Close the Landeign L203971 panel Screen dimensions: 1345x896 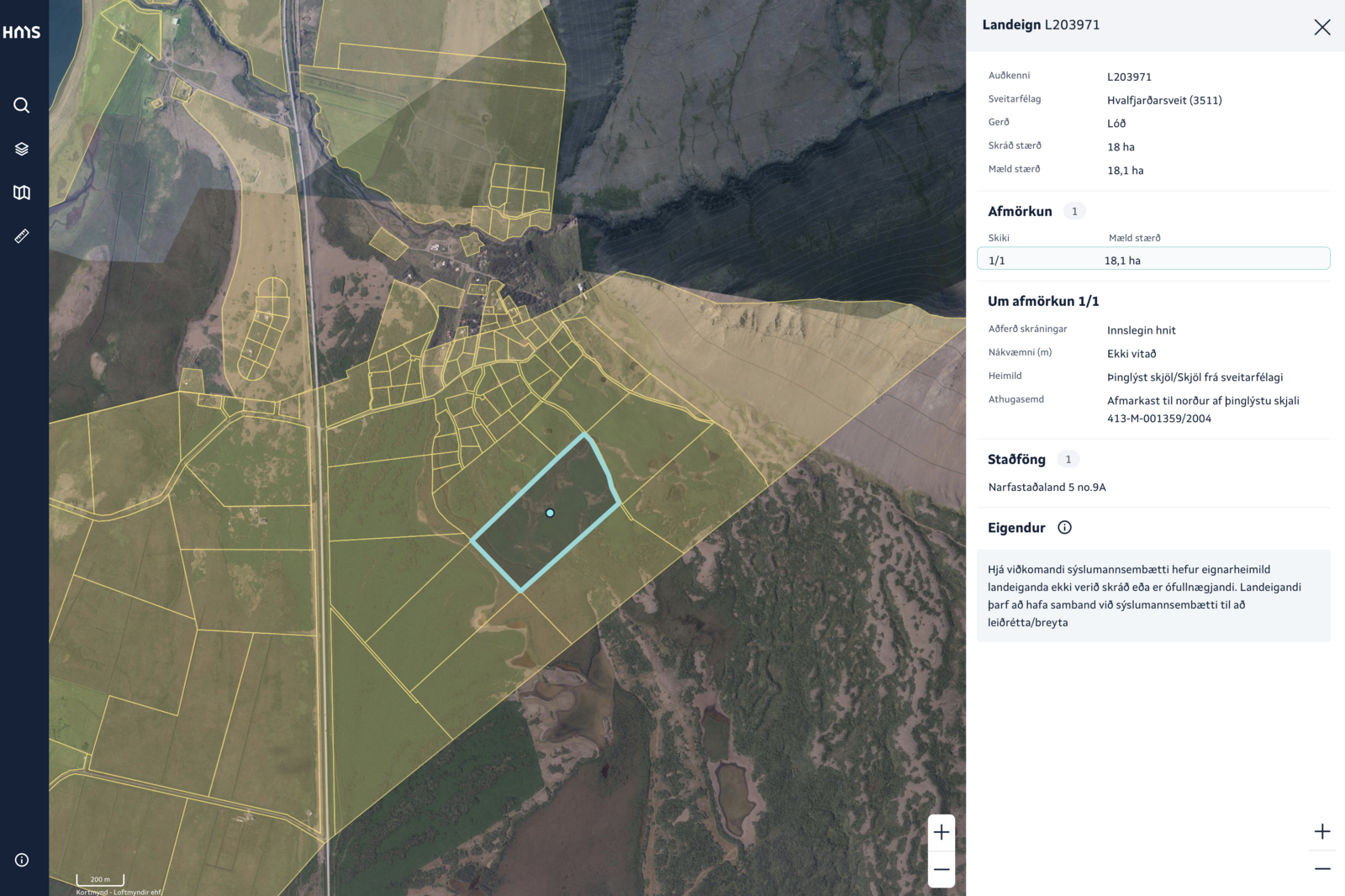click(x=1321, y=27)
